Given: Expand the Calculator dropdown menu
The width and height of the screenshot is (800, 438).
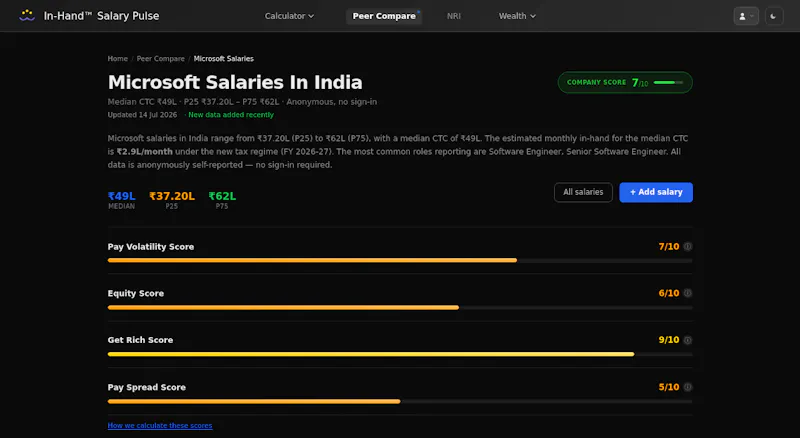Looking at the screenshot, I should click(289, 16).
